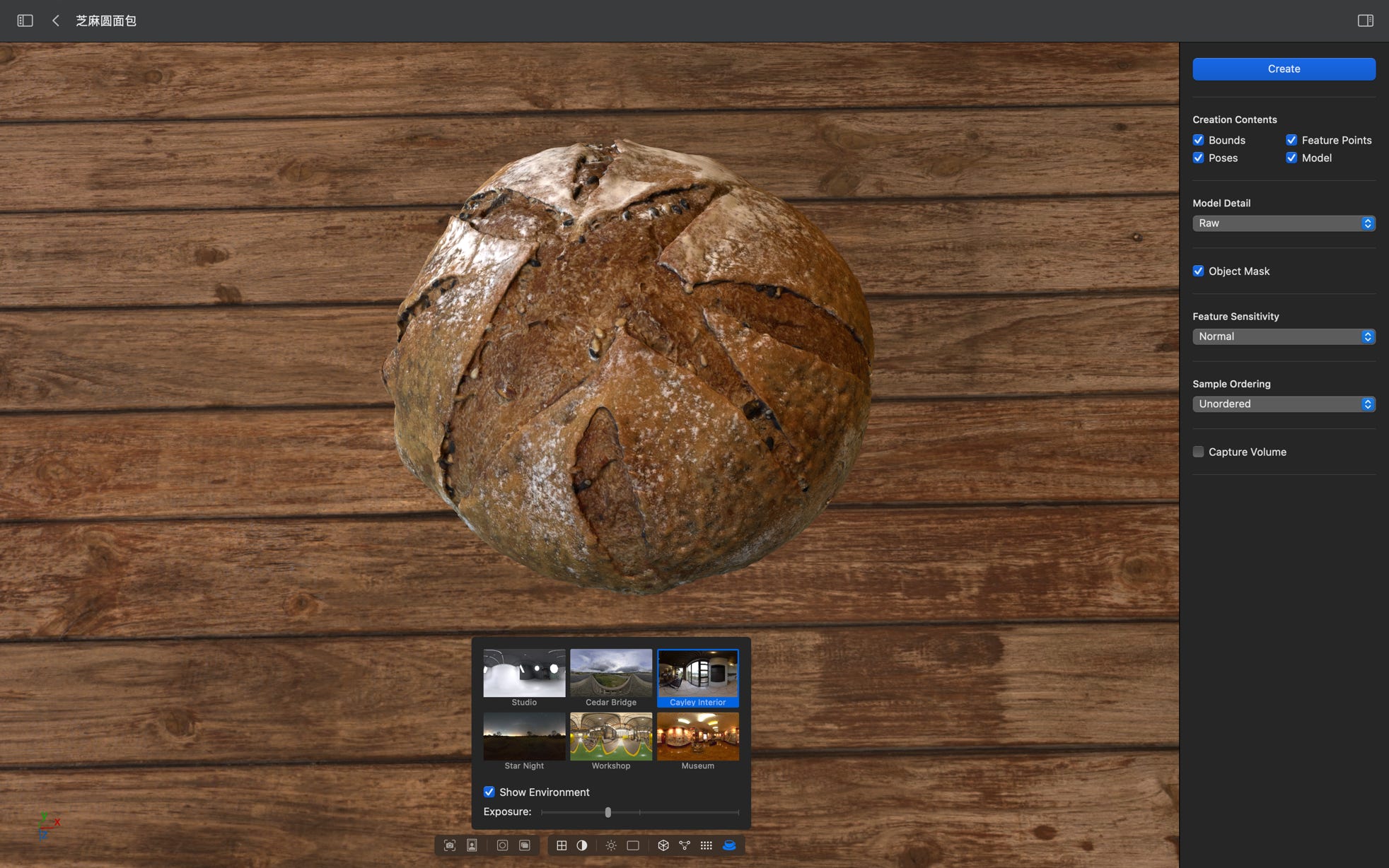Toggle the blue cup model icon
1389x868 pixels.
[x=729, y=845]
